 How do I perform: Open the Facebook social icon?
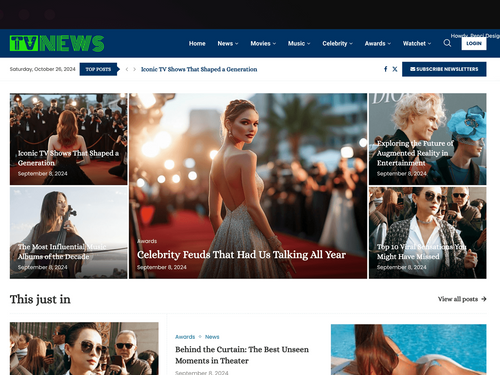point(386,69)
